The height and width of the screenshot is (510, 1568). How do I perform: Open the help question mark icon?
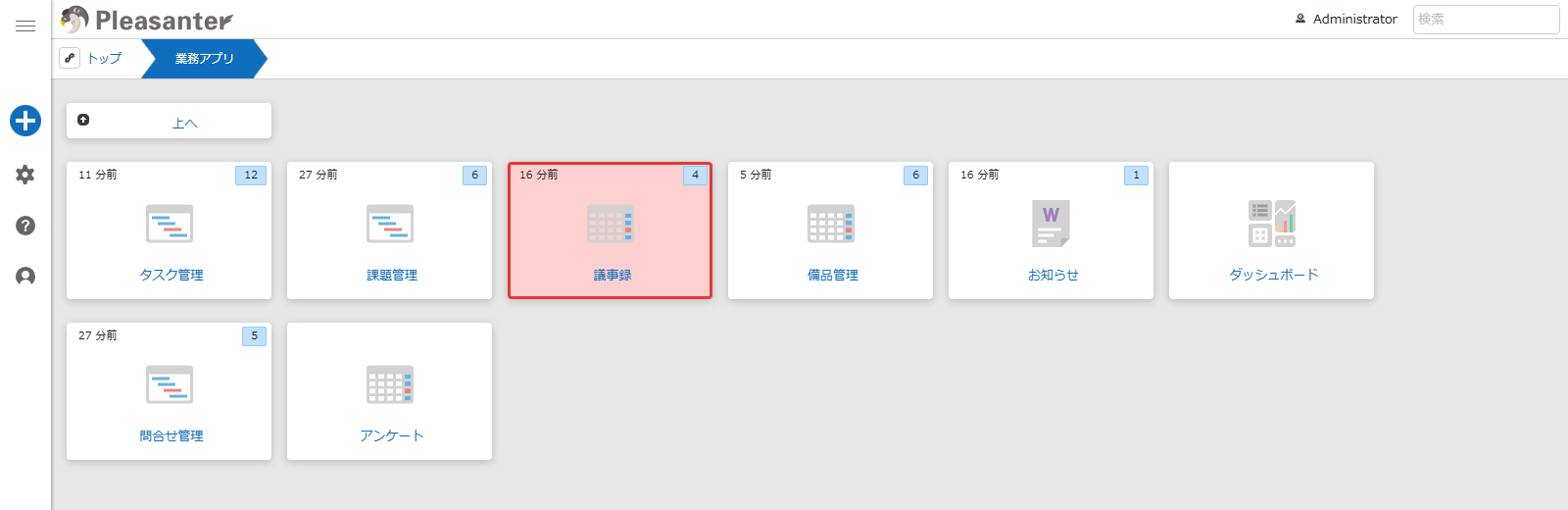coord(25,226)
